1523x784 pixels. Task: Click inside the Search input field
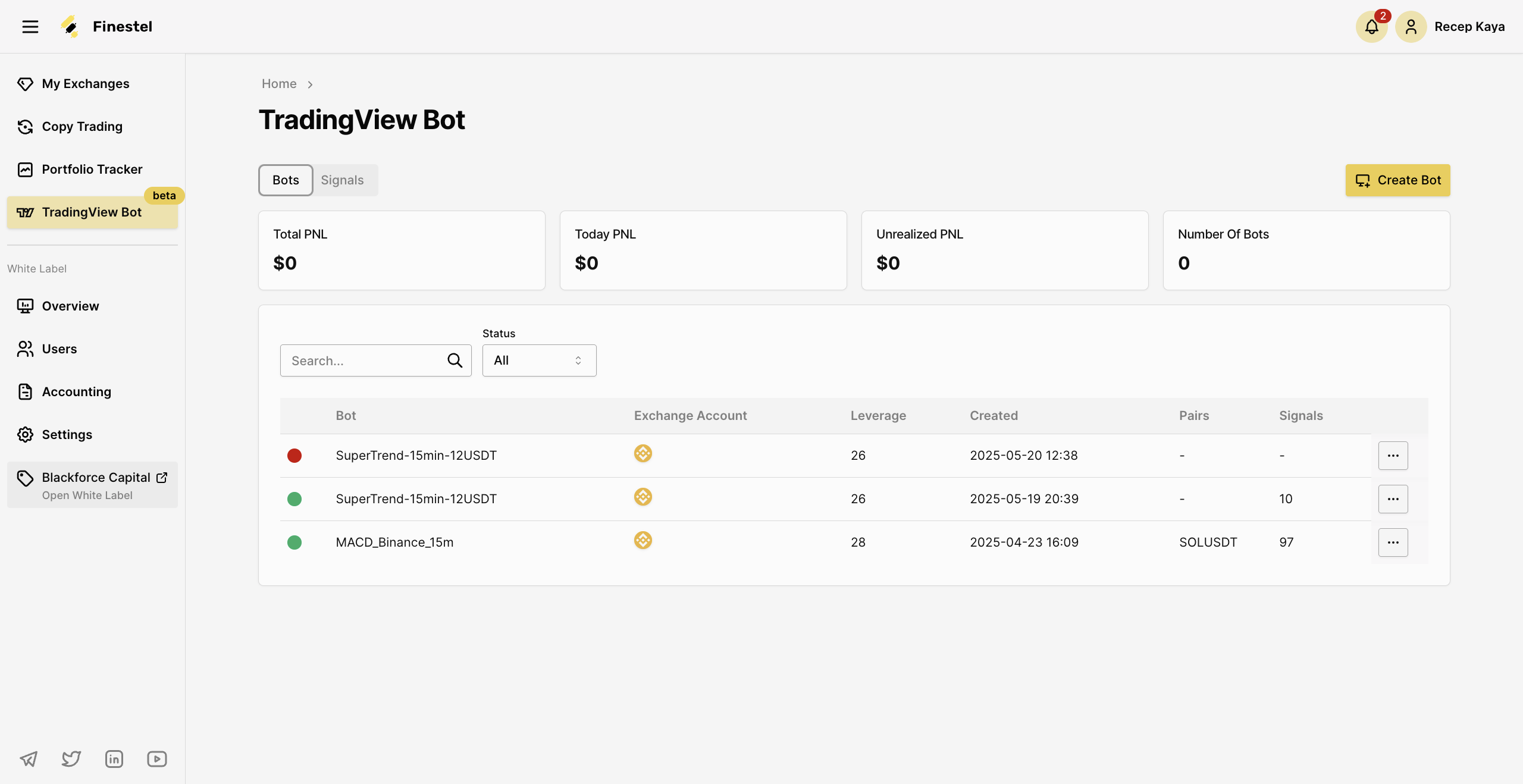coord(357,360)
